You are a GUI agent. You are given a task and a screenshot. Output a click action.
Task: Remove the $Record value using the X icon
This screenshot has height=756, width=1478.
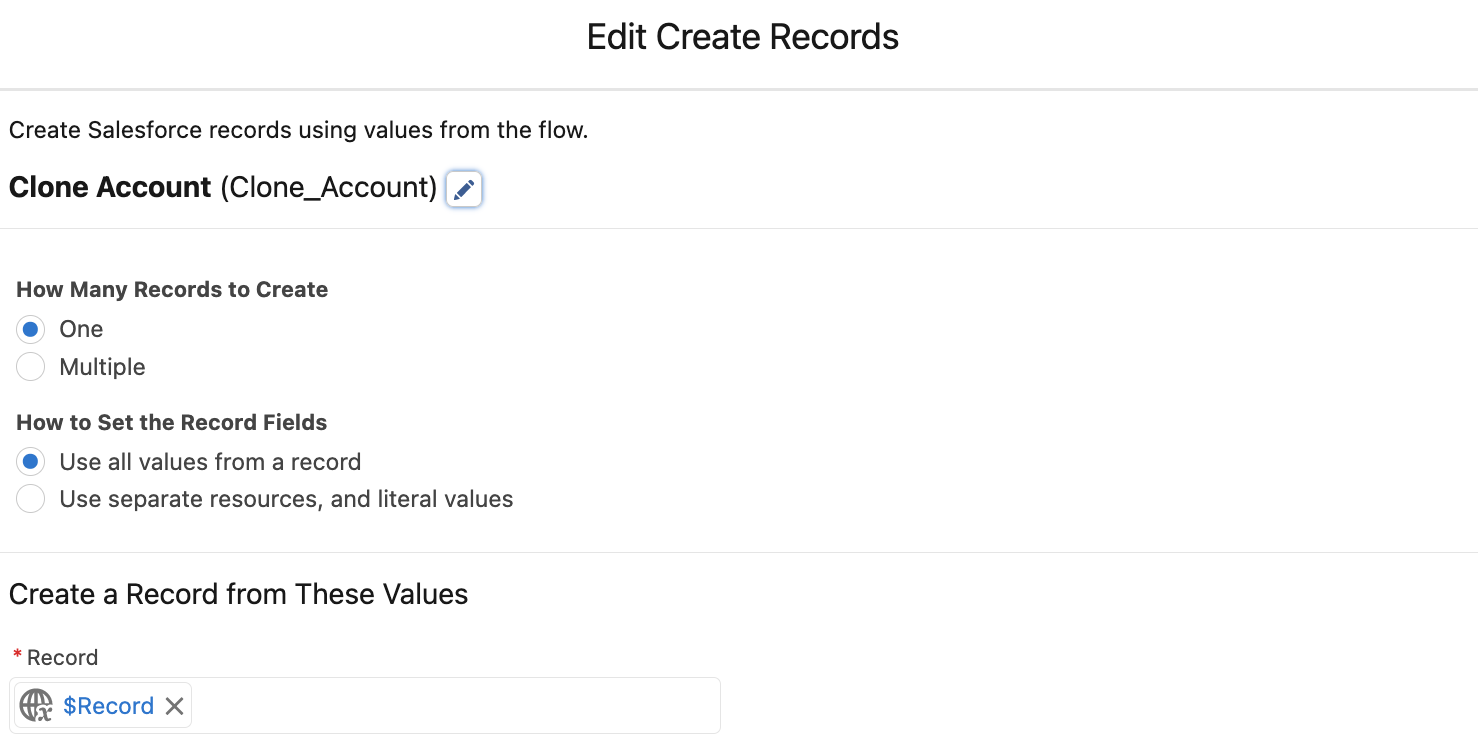pyautogui.click(x=174, y=706)
